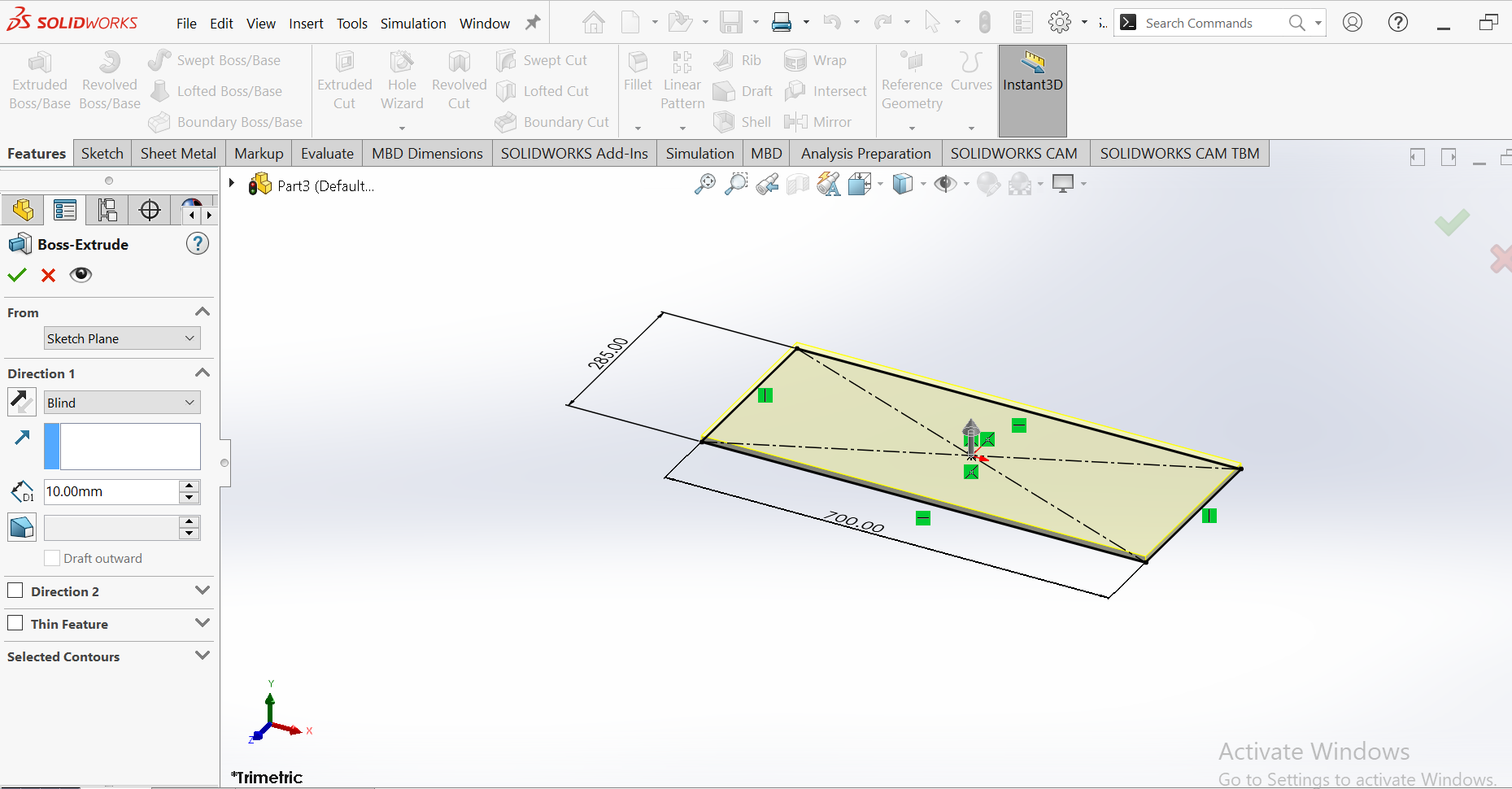This screenshot has height=789, width=1512.
Task: Accept the Boss-Extrude with green checkmark
Action: [17, 275]
